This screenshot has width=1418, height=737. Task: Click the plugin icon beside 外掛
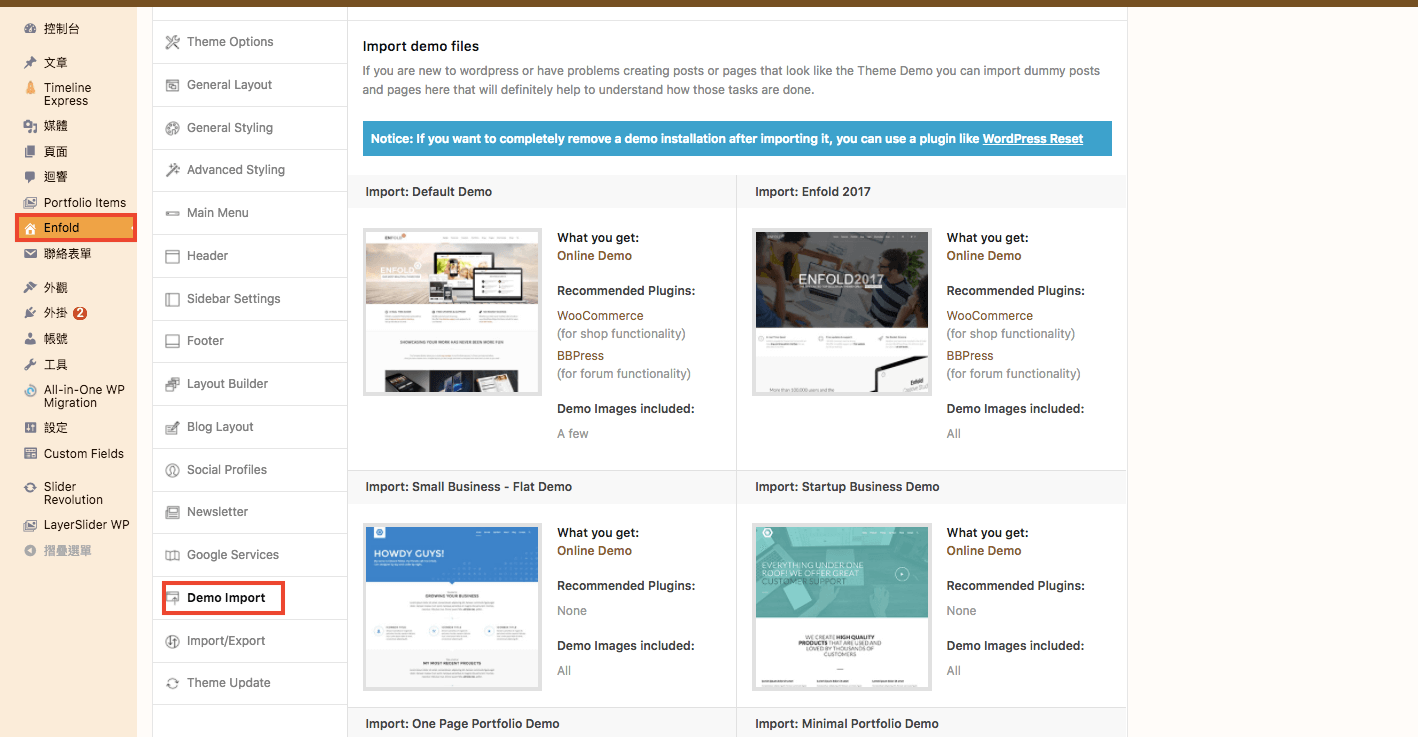(x=30, y=313)
